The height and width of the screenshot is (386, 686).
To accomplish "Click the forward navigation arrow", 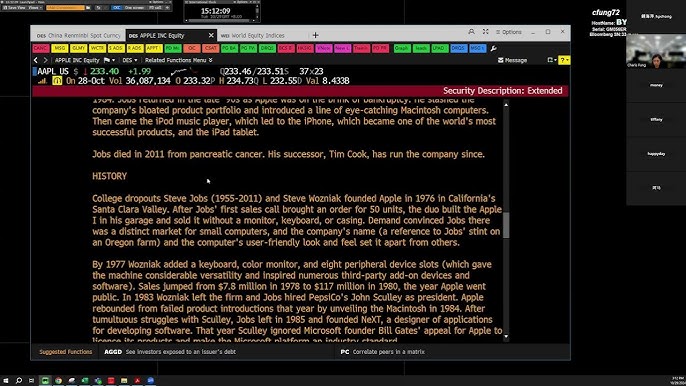I will point(45,60).
